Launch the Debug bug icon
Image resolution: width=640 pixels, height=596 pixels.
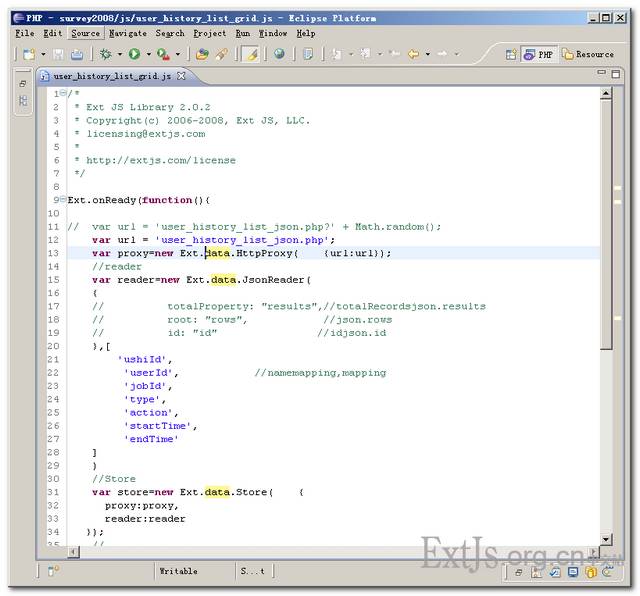click(105, 54)
